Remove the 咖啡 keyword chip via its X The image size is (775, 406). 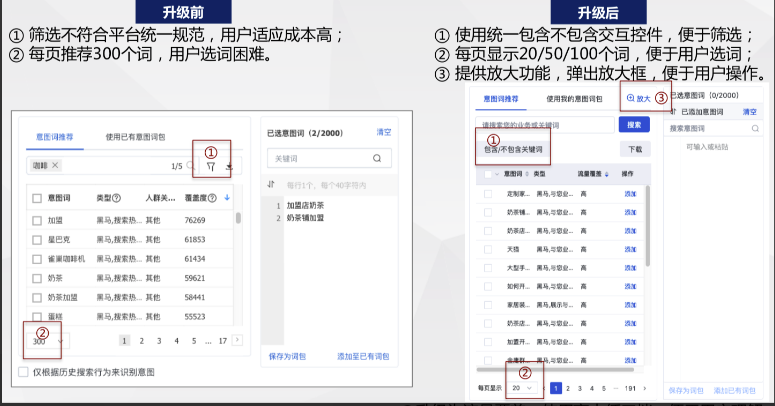coord(55,165)
